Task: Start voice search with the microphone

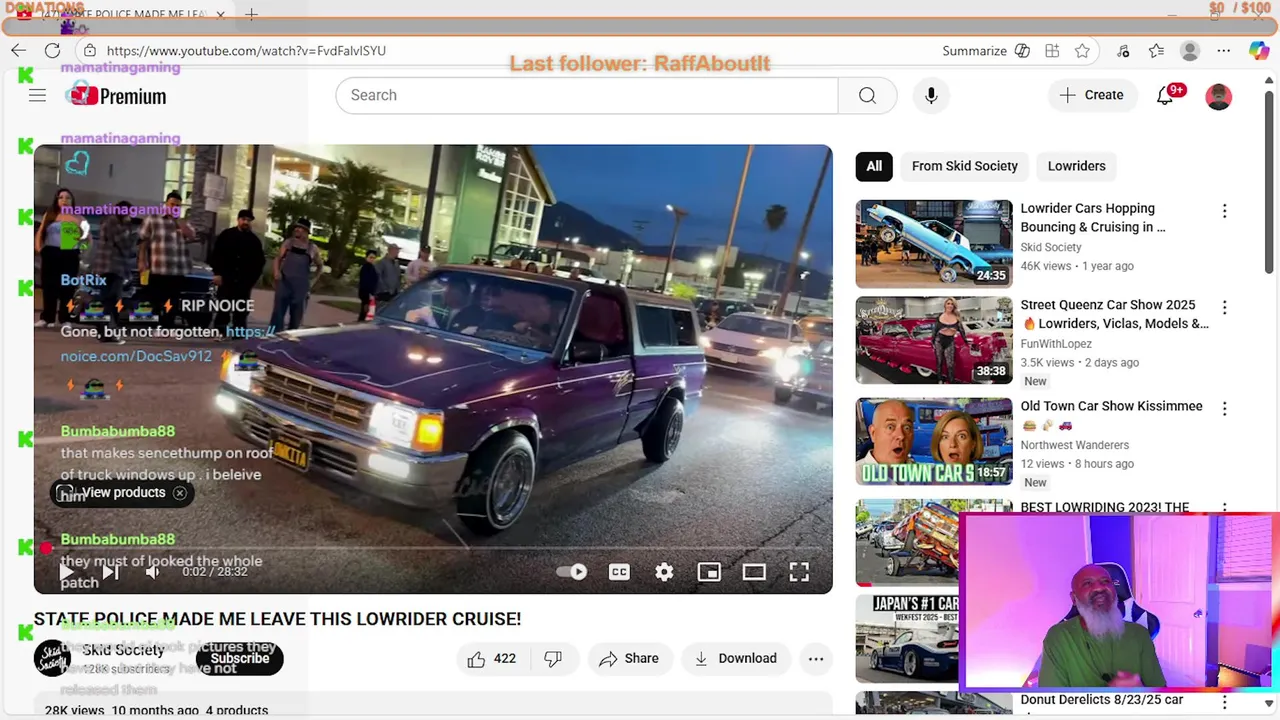Action: click(x=931, y=95)
